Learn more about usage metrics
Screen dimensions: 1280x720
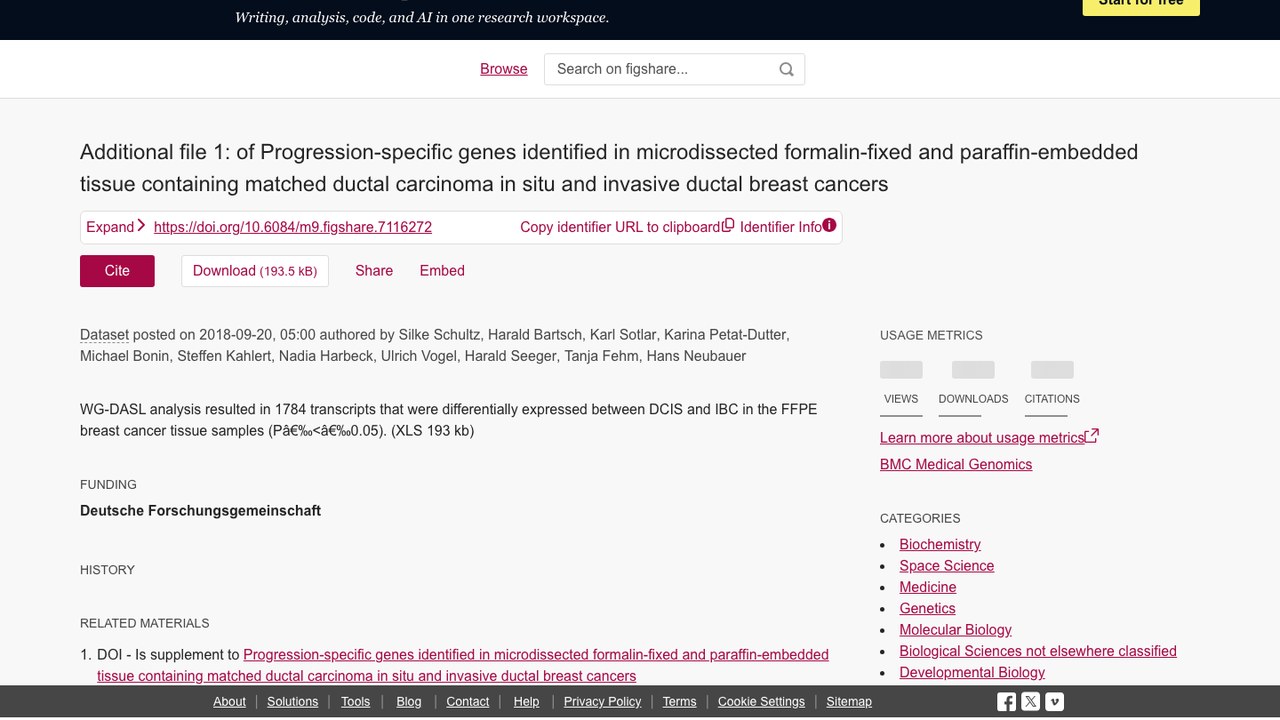[x=989, y=437]
